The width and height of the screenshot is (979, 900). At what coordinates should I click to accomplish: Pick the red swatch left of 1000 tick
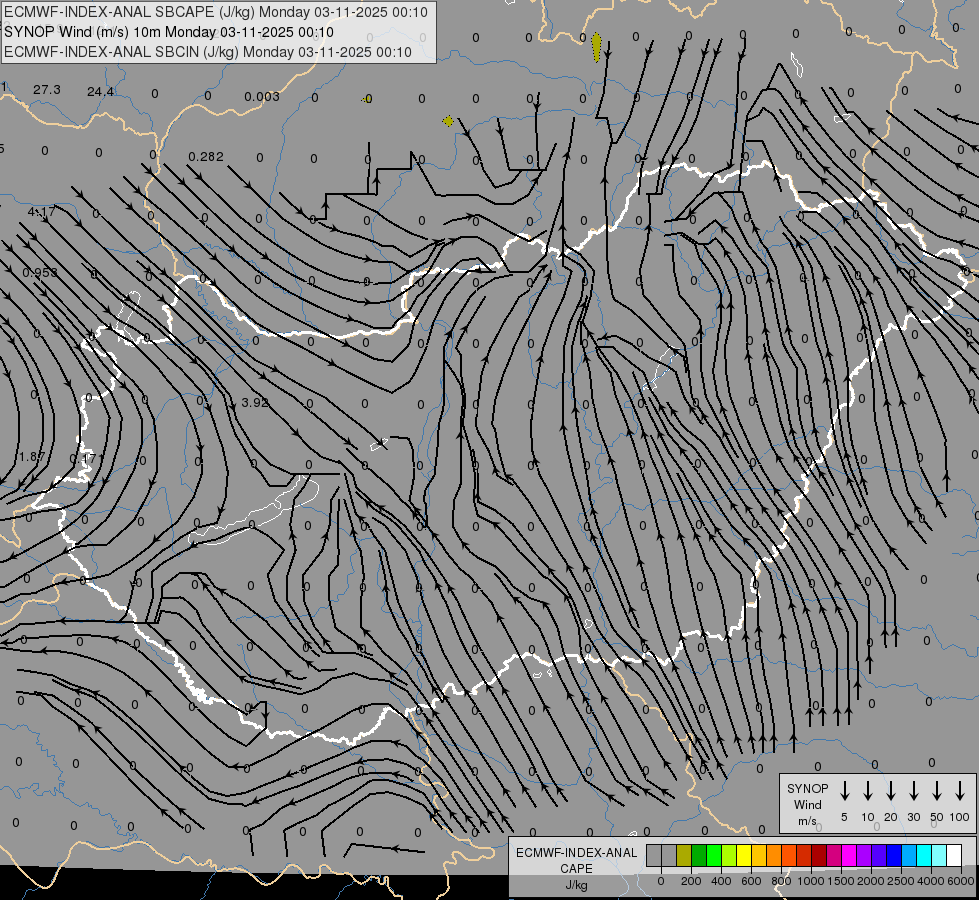805,856
